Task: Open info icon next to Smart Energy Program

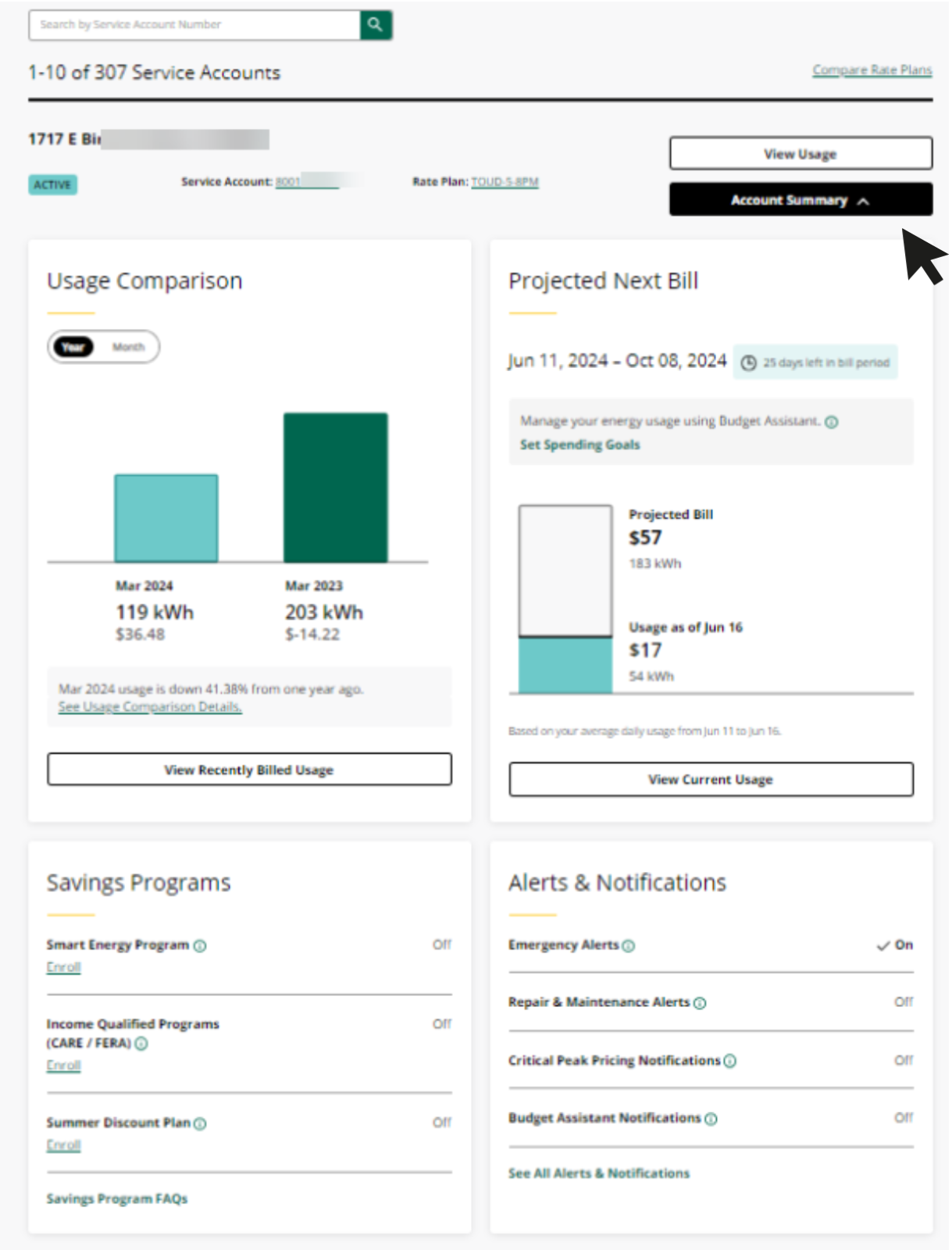Action: pos(200,946)
